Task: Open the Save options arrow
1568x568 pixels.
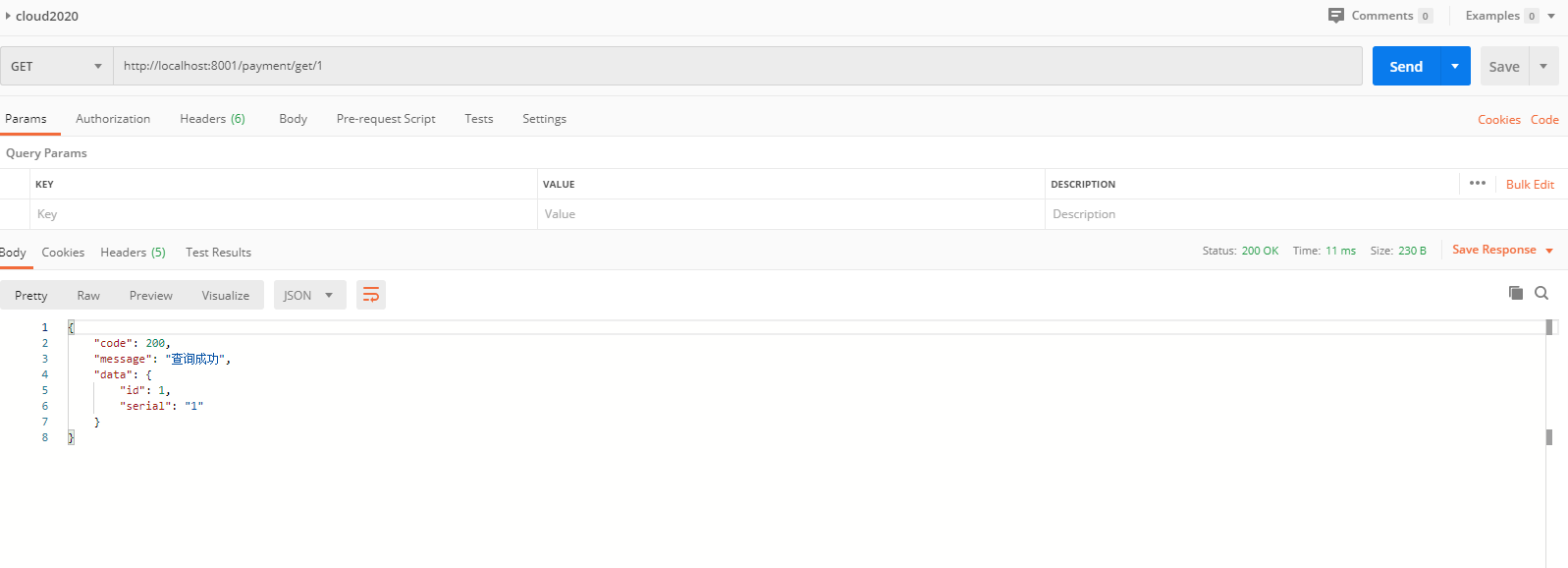Action: pyautogui.click(x=1543, y=66)
